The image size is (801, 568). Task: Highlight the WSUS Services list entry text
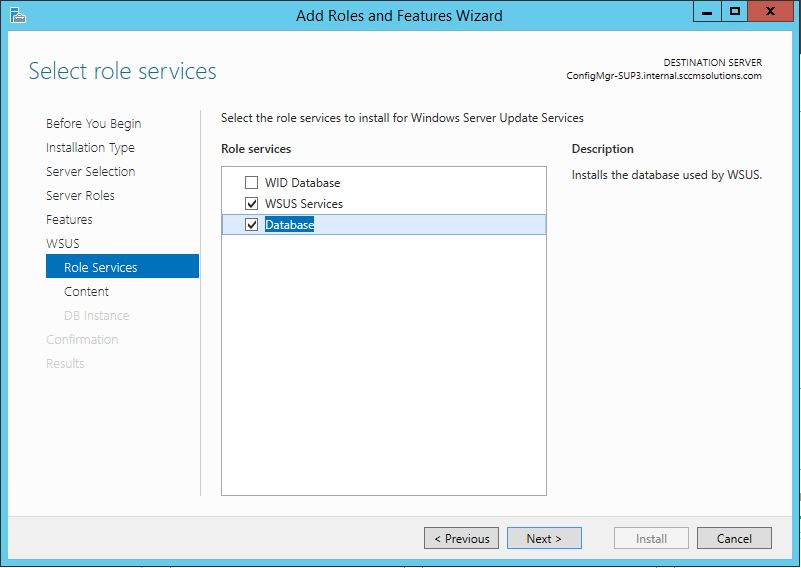[303, 204]
